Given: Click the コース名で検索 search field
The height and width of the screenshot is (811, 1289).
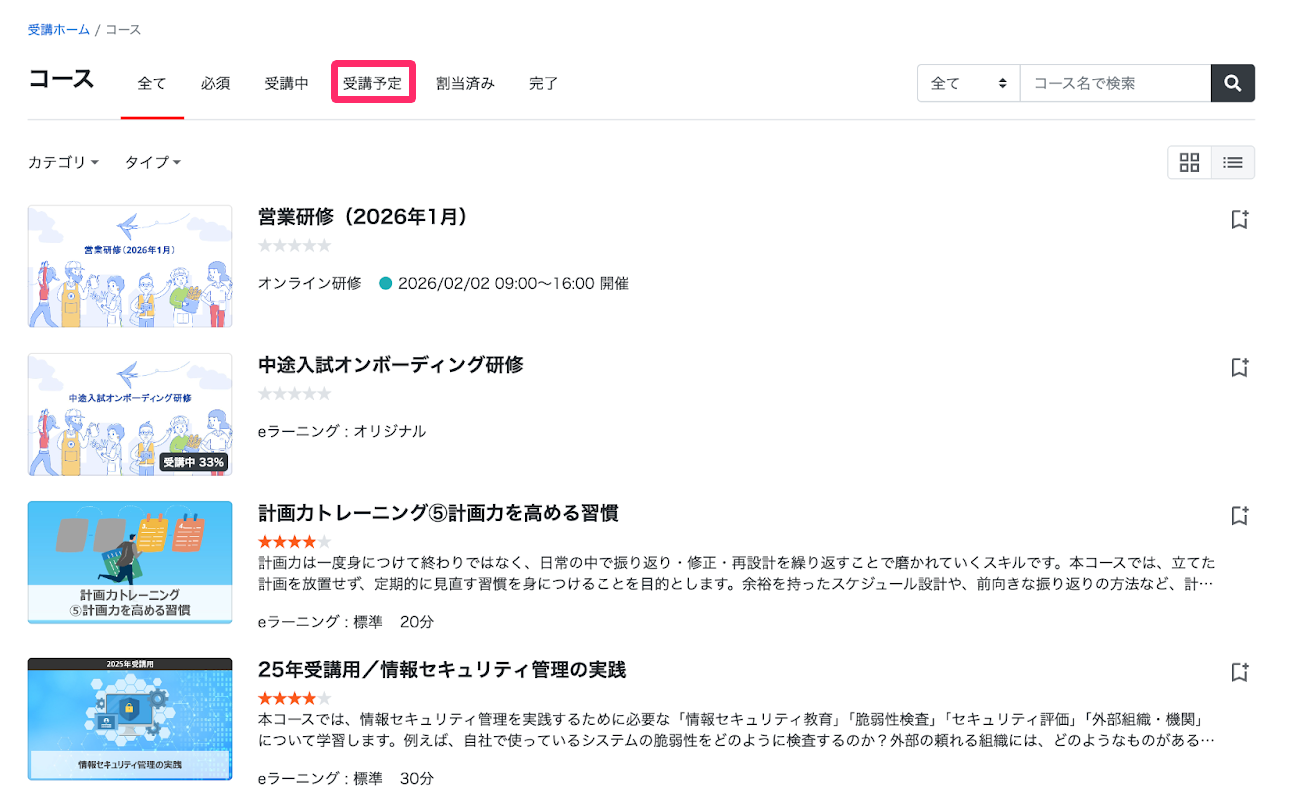Looking at the screenshot, I should (1116, 83).
